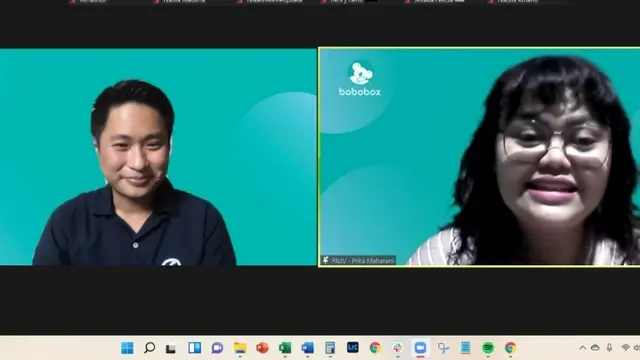Open Notepad from the taskbar
This screenshot has height=360, width=640.
[x=465, y=348]
